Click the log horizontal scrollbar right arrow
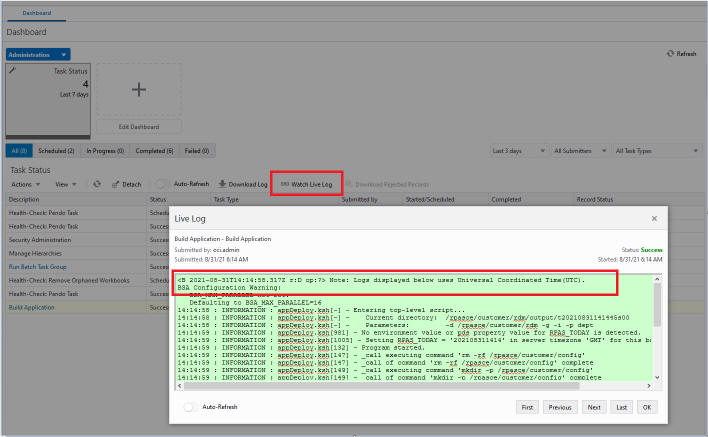This screenshot has width=708, height=437. (x=649, y=386)
